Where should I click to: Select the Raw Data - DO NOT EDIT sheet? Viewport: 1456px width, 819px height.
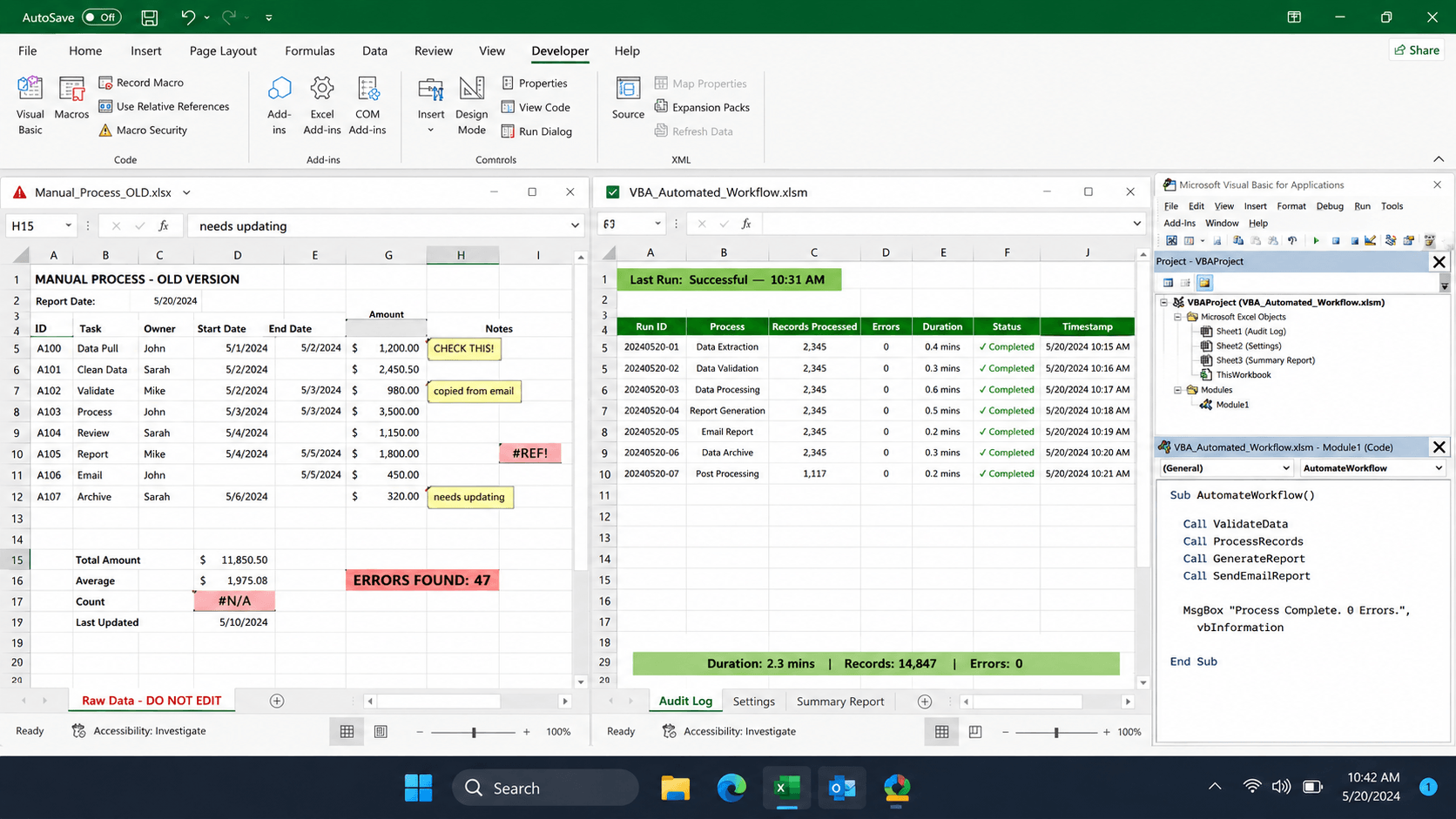(152, 701)
